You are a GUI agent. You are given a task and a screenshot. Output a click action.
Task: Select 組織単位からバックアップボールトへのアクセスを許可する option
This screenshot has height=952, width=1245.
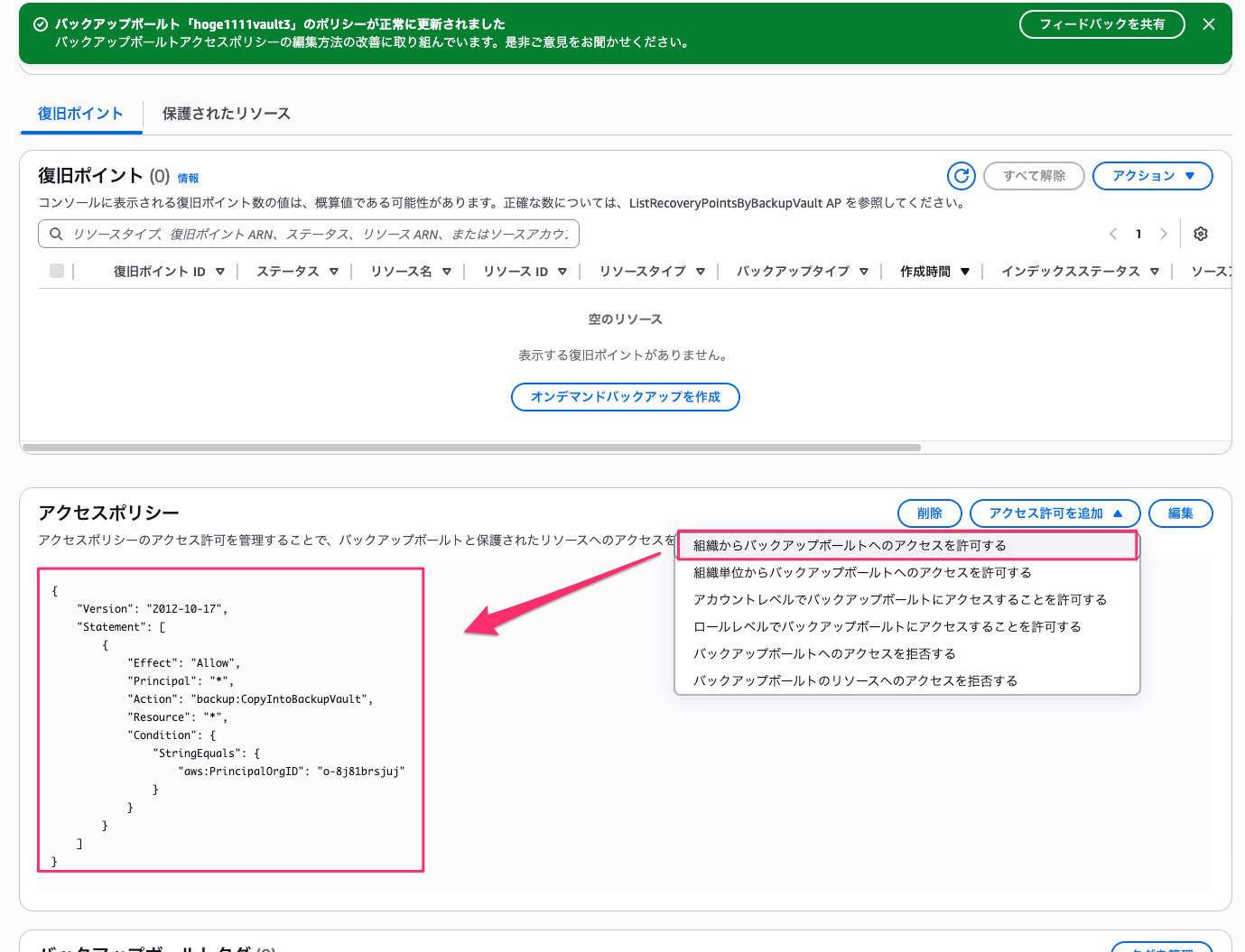click(x=861, y=573)
